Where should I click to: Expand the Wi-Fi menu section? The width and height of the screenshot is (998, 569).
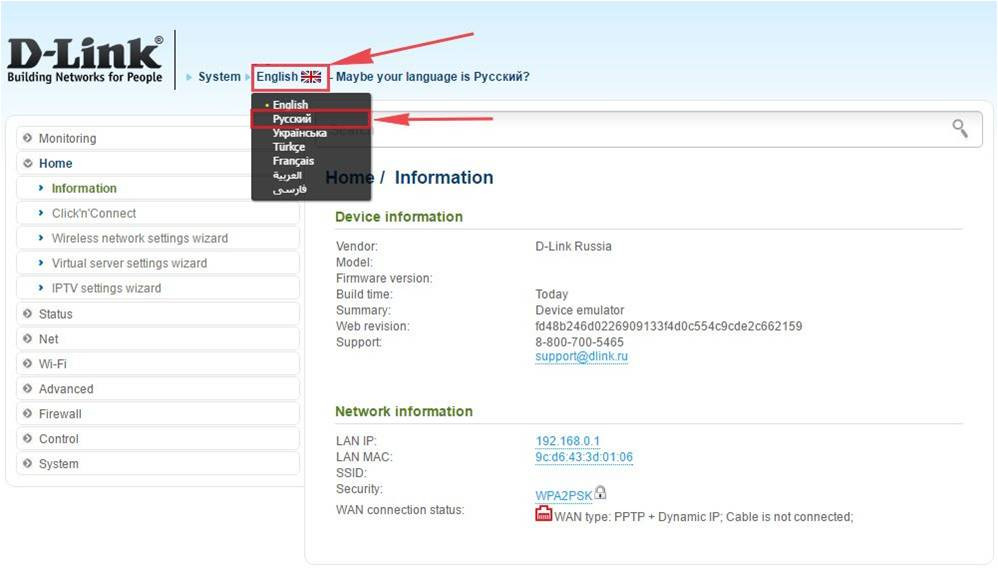(52, 364)
